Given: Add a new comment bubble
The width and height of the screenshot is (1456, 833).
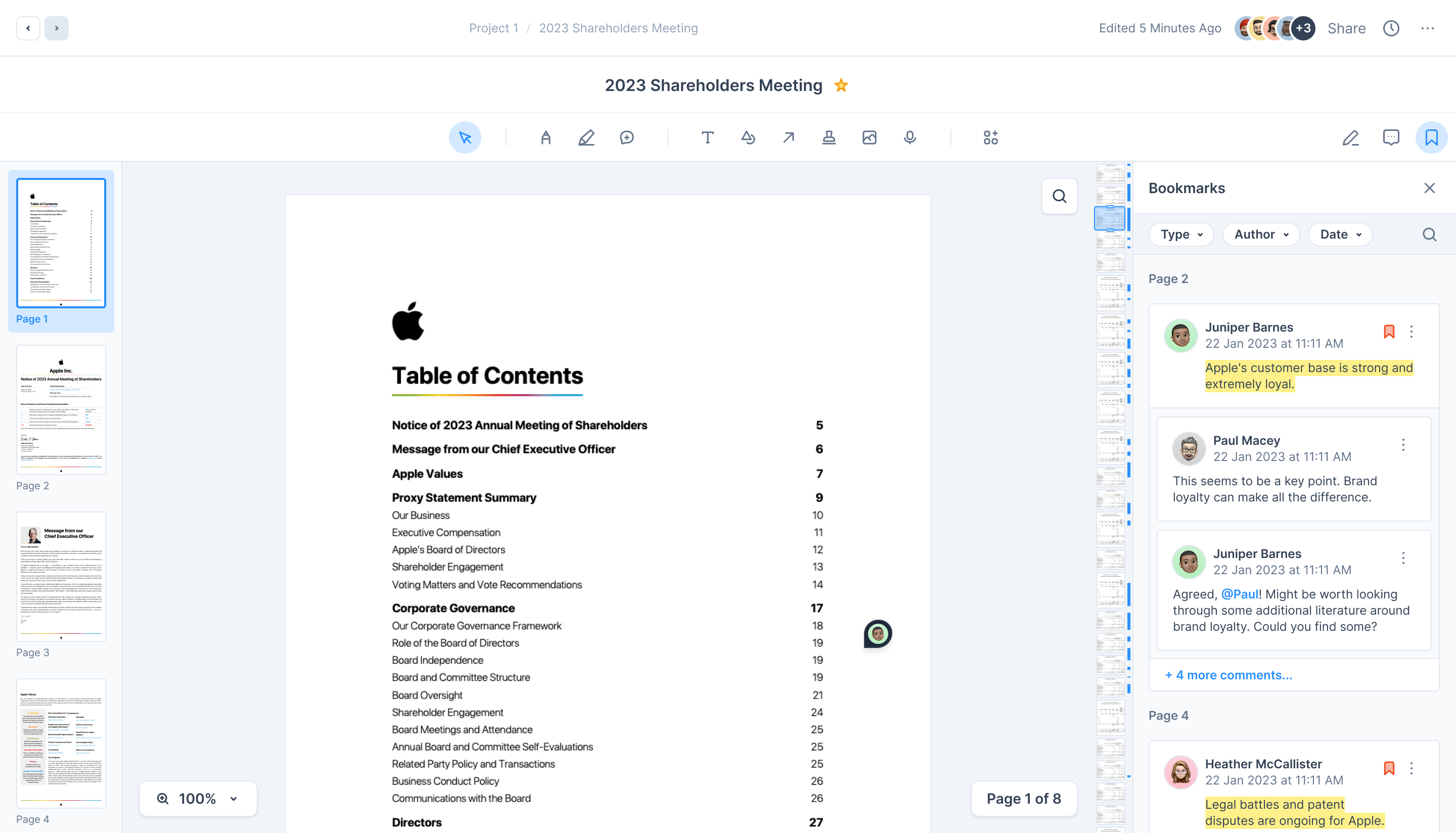Looking at the screenshot, I should (626, 137).
